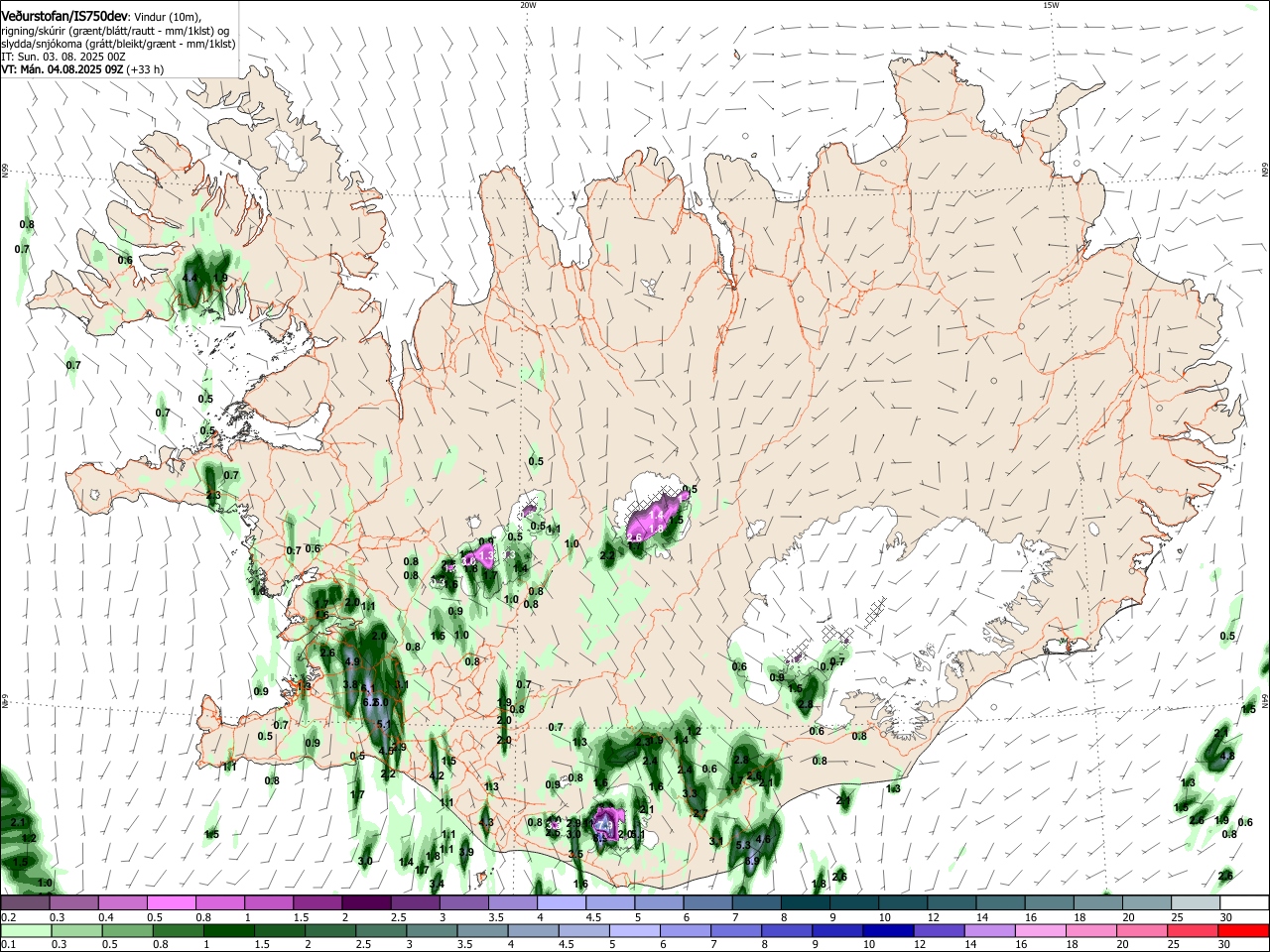The width and height of the screenshot is (1270, 952).
Task: Click the 'IT: Sun. 03. 08. 2025 00Z' line
Action: (x=63, y=57)
